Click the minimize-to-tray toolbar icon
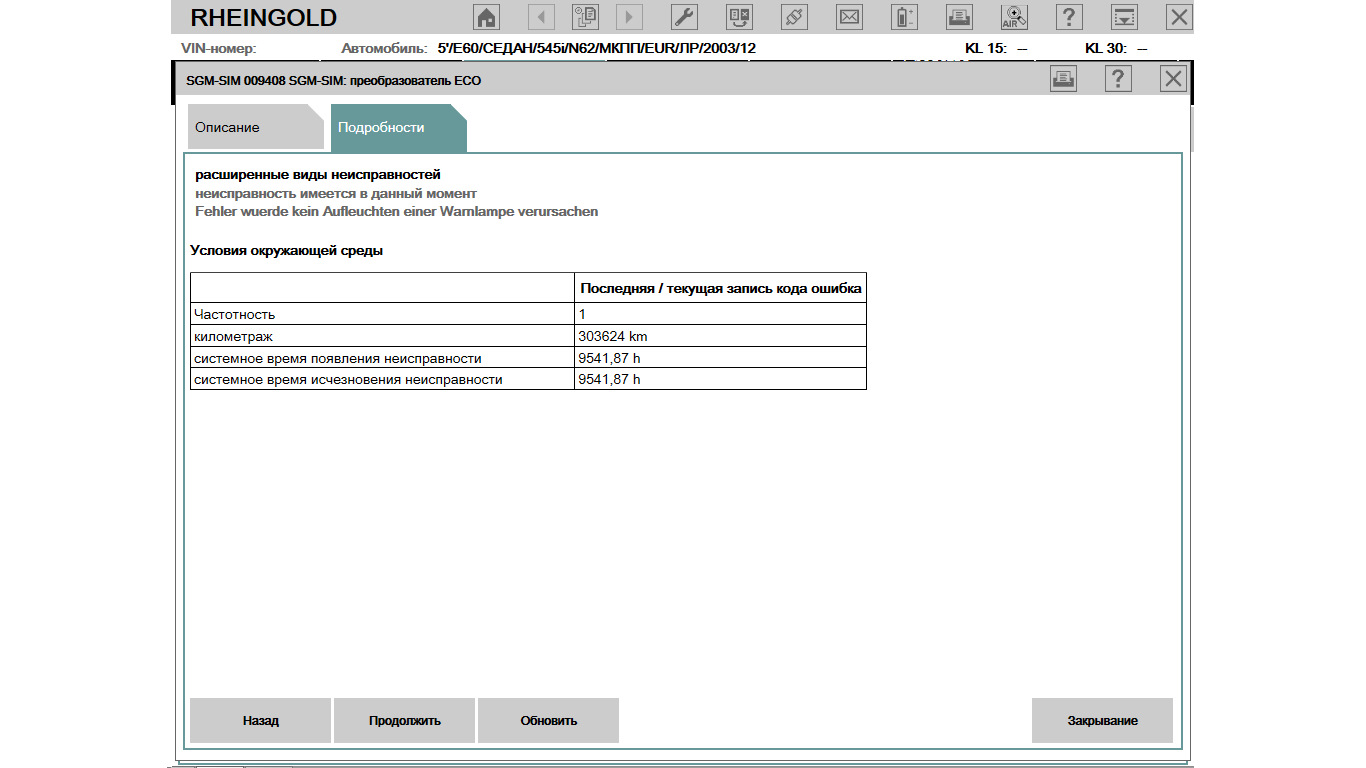This screenshot has width=1366, height=768. coord(1125,17)
